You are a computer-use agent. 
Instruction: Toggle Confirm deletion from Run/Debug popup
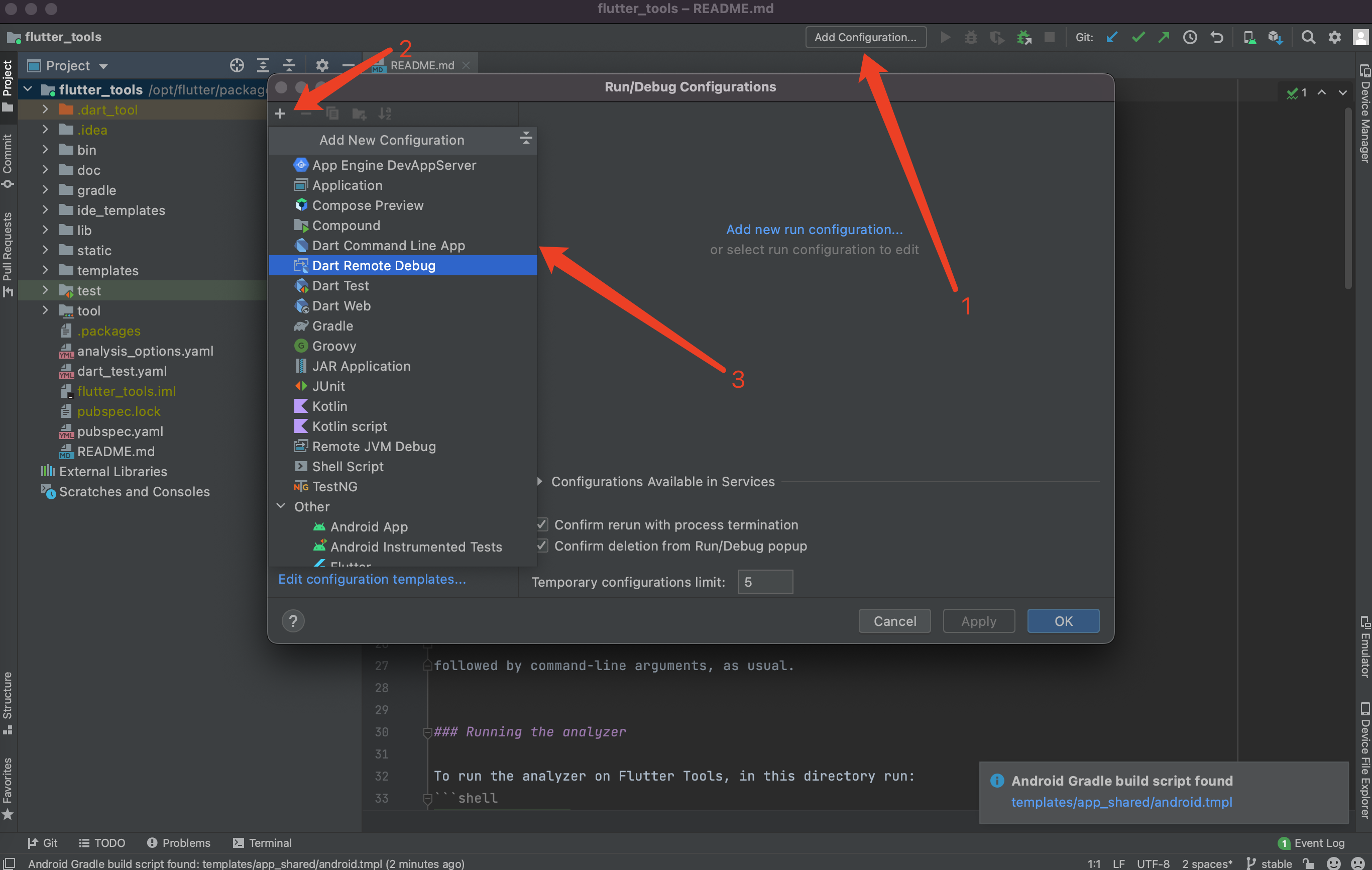pyautogui.click(x=542, y=545)
